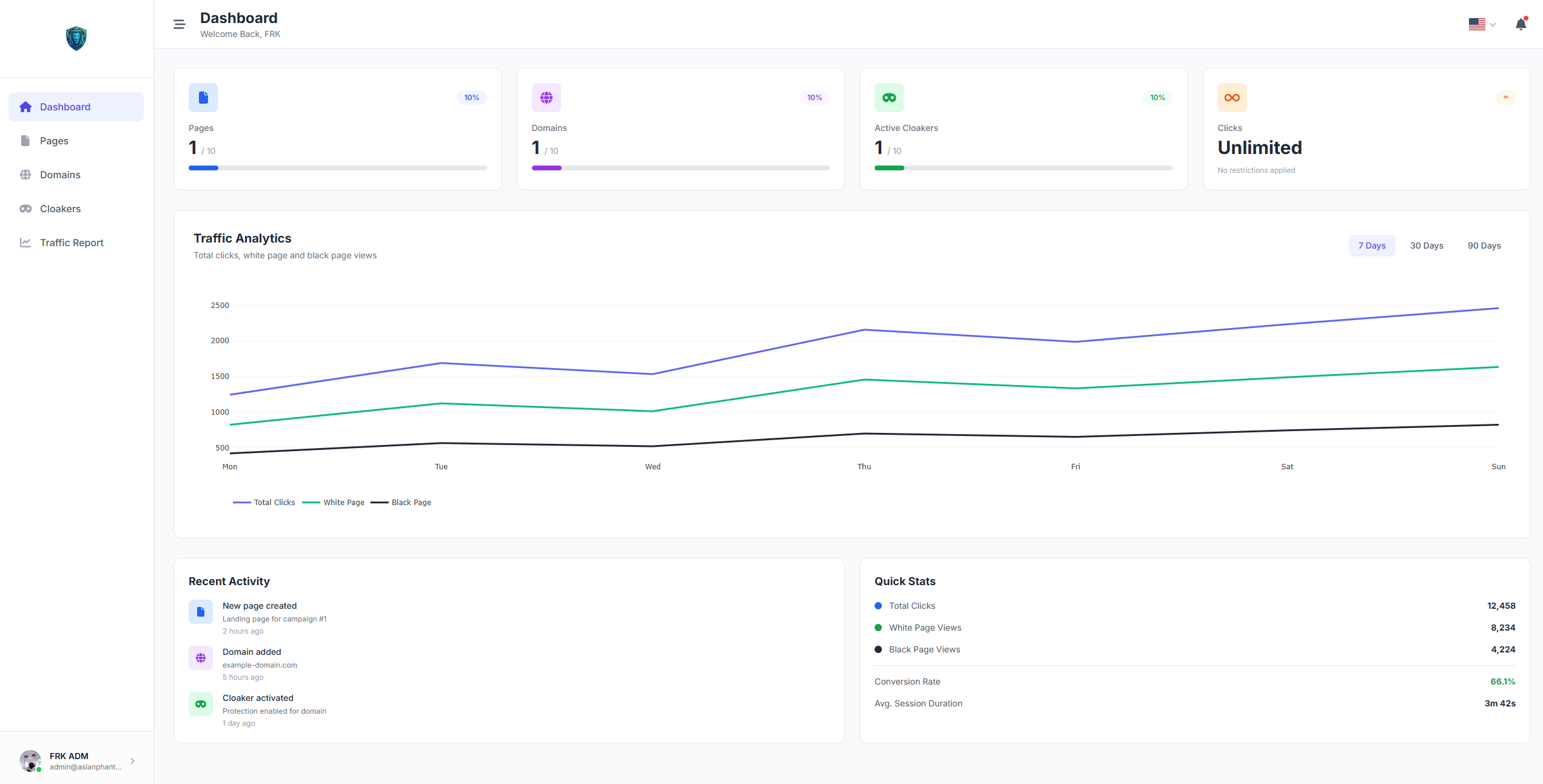Screen dimensions: 1543x784
Task: Click the Domain added activity entry
Action: coord(252,652)
